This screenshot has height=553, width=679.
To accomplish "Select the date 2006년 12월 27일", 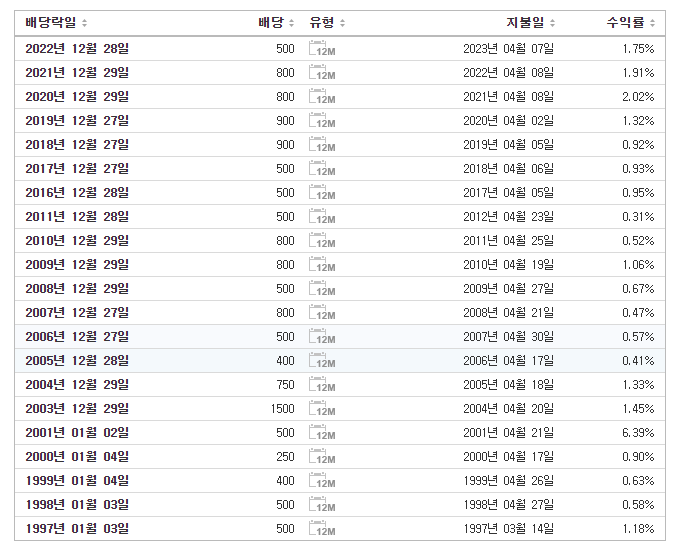I will [x=77, y=337].
